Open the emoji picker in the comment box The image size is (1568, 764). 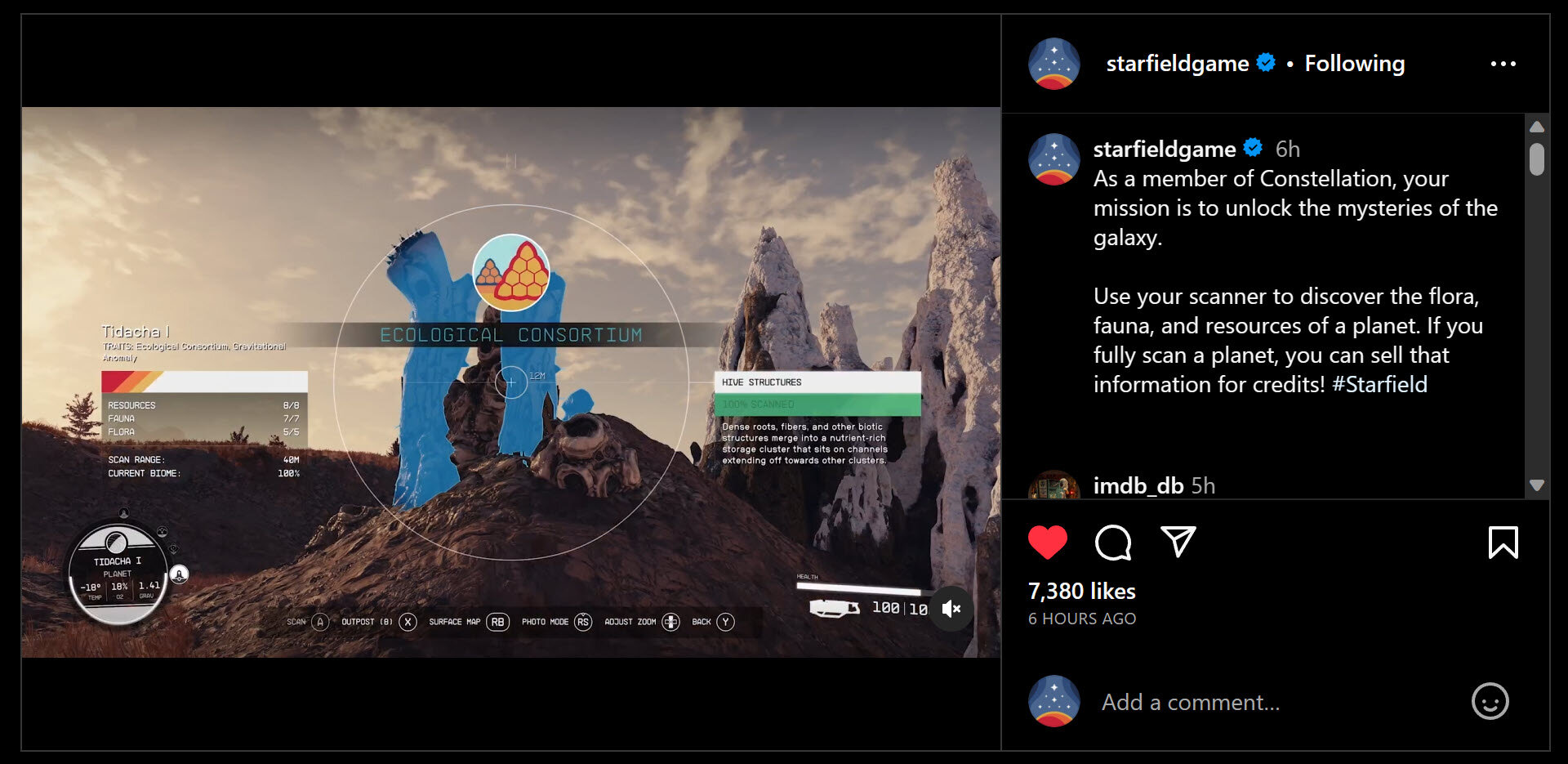pos(1491,701)
